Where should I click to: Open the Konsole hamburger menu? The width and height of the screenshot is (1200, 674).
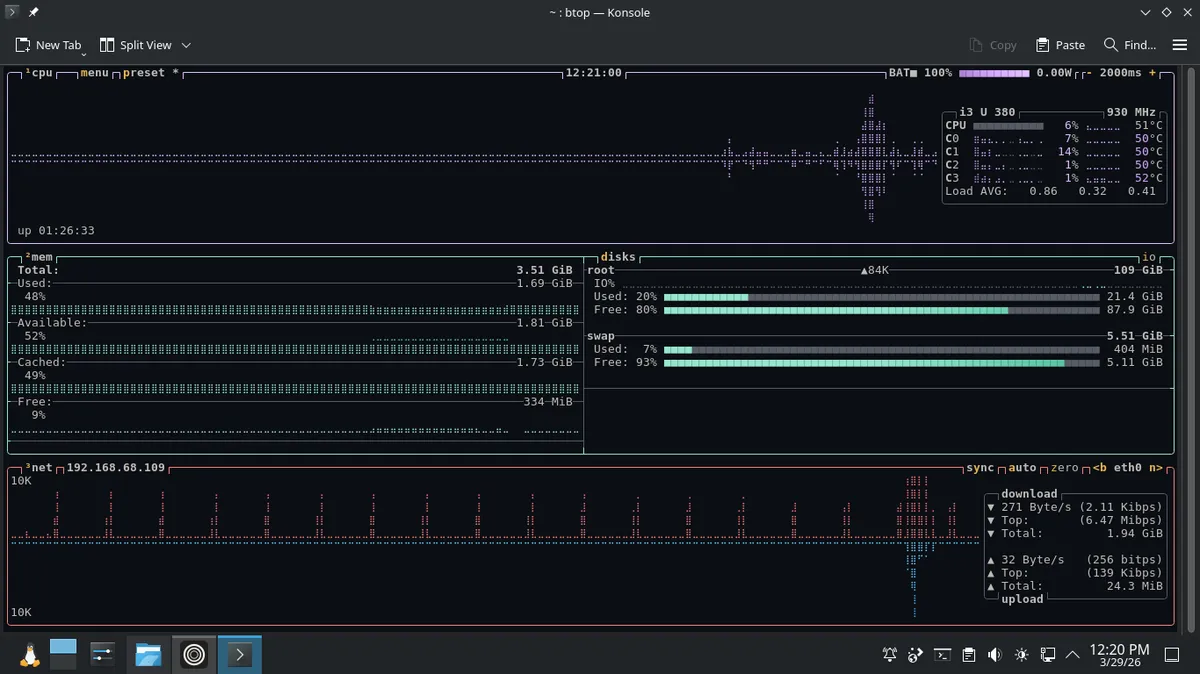1177,45
